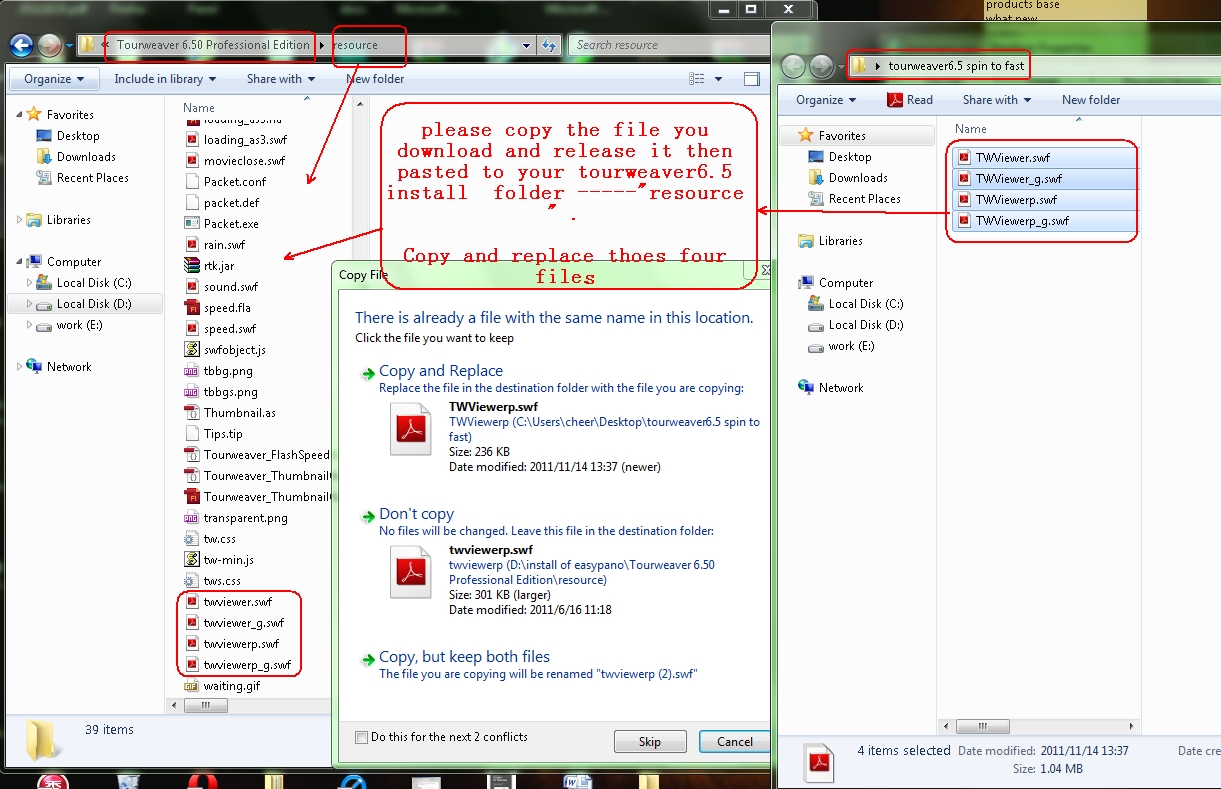Click rain.swf file icon

point(192,245)
